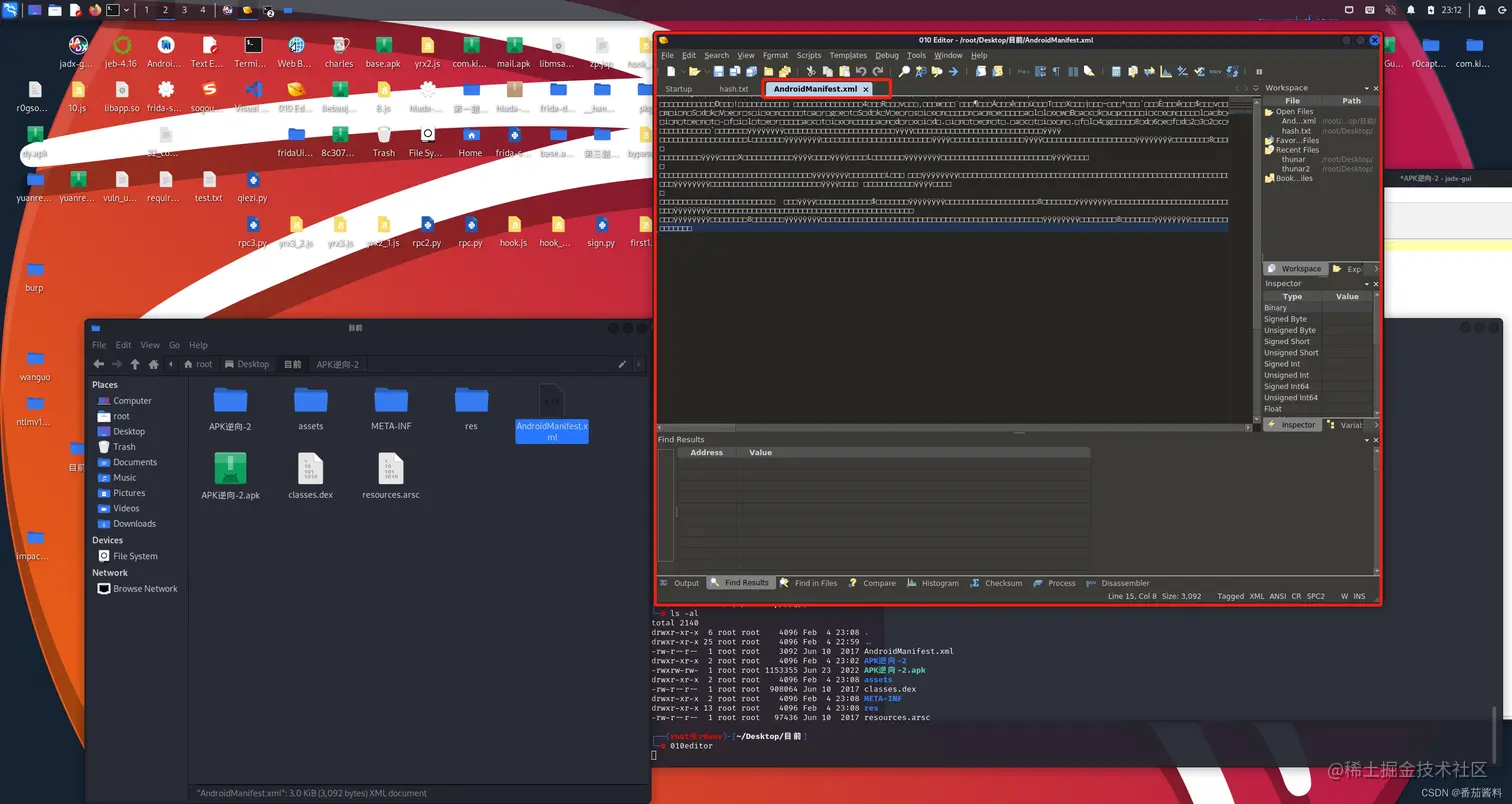Click the New file icon in 010 Editor
1512x804 pixels.
(671, 71)
